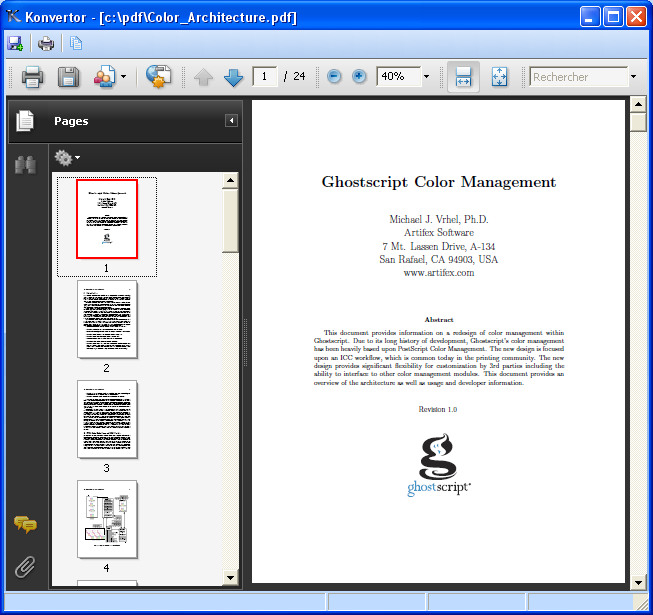Expand the collaborate dropdown arrow
Screen dimensions: 653x615
[x=123, y=77]
